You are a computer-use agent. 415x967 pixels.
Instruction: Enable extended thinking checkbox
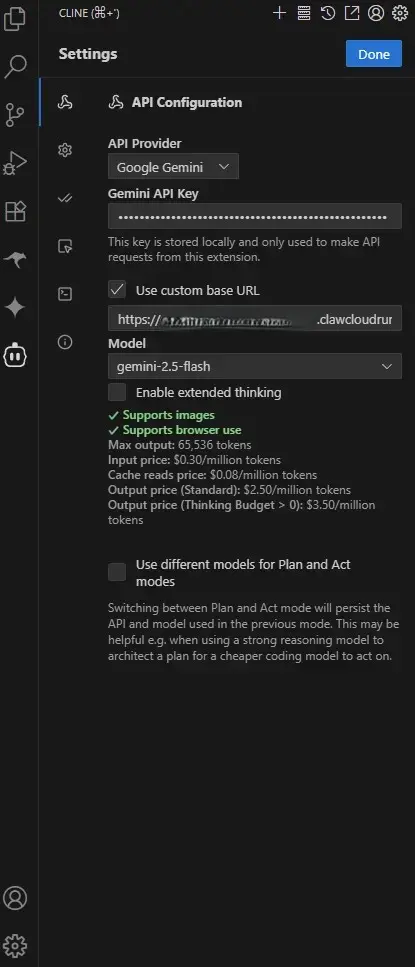click(117, 392)
